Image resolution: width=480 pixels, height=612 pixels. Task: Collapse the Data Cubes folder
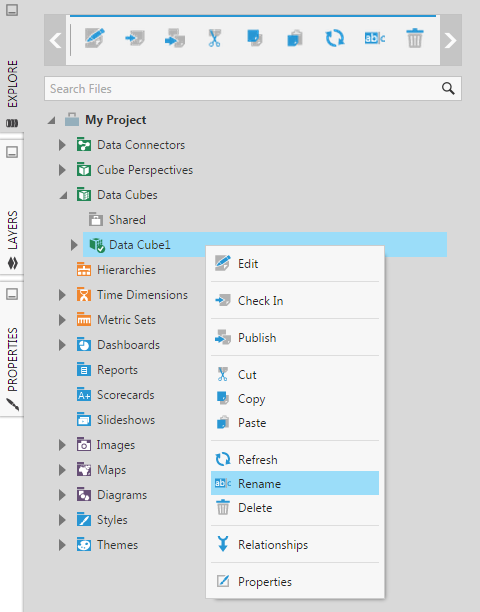coord(63,195)
